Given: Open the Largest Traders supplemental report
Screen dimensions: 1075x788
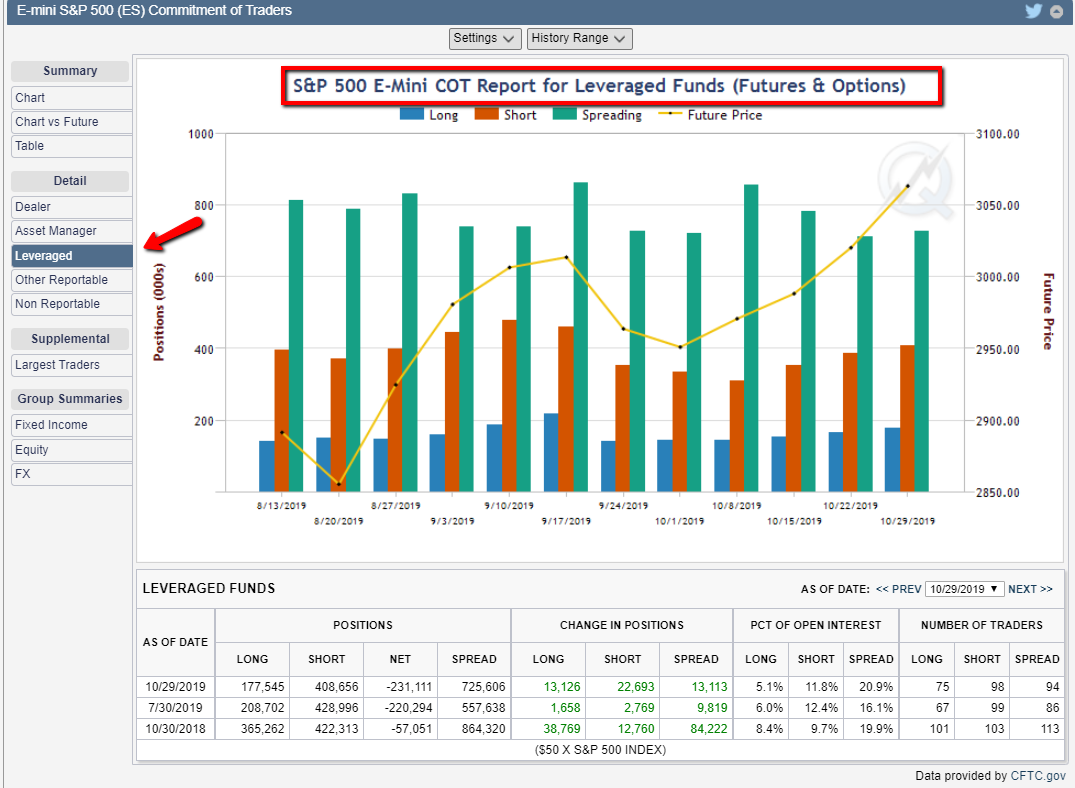Looking at the screenshot, I should 71,364.
